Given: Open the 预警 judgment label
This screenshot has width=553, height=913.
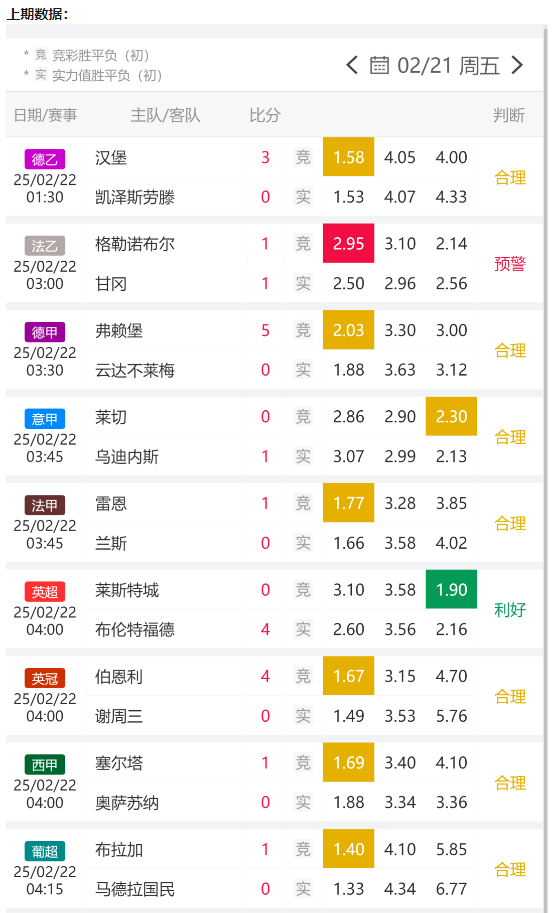Looking at the screenshot, I should coord(510,264).
